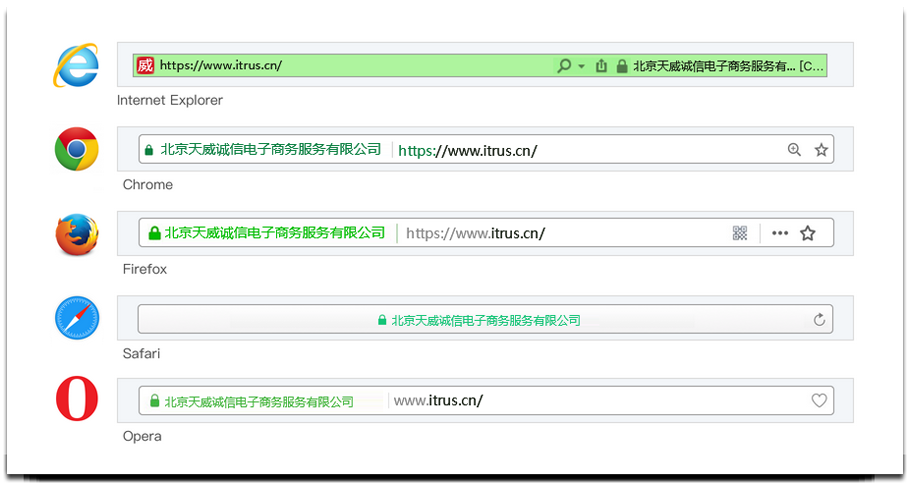Image resolution: width=910 pixels, height=485 pixels.
Task: Click the www.itrus.cn/ URL in Opera bar
Action: (438, 400)
